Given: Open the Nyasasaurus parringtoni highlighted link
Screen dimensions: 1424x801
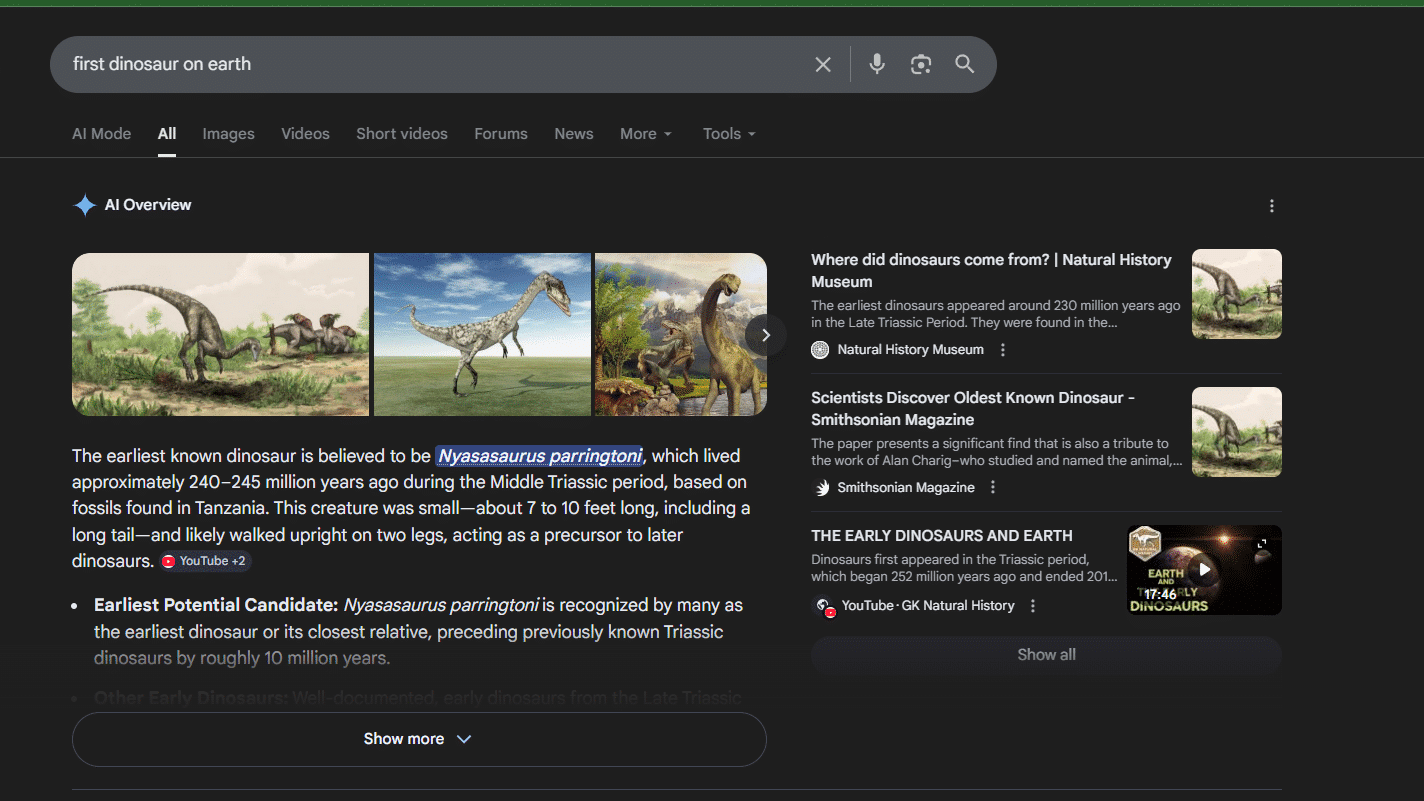Looking at the screenshot, I should [x=539, y=456].
